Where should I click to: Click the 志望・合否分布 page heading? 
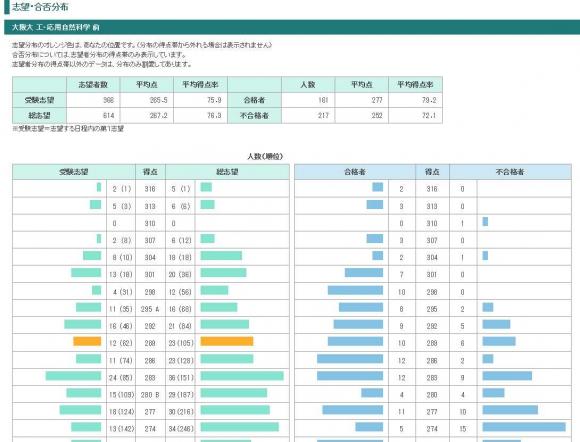pos(40,7)
